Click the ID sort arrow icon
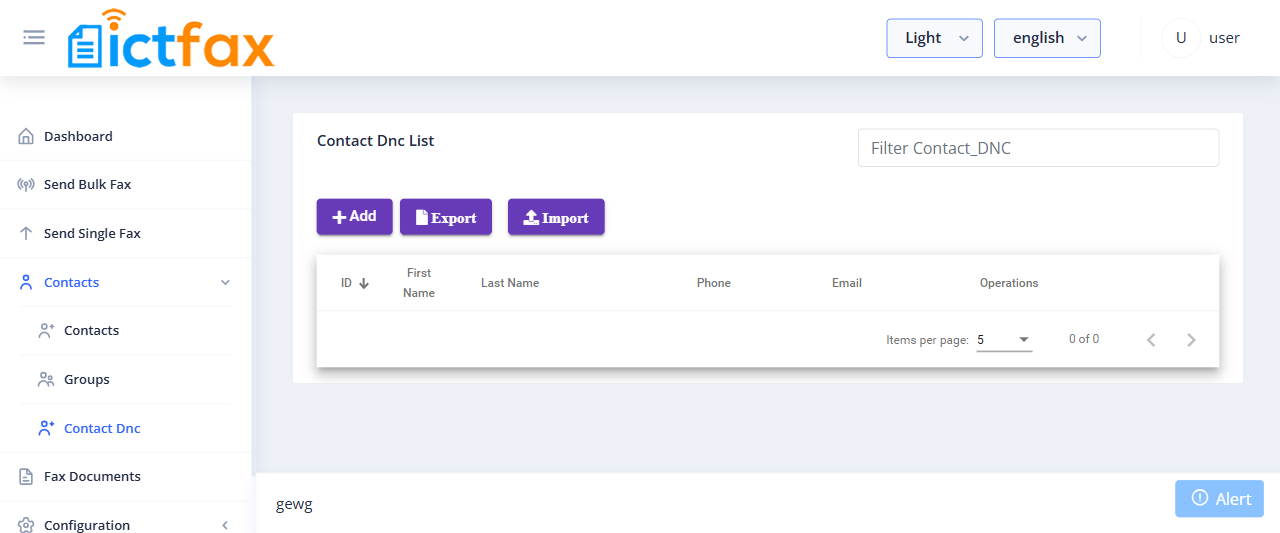Screen dimensions: 1280x533 point(364,284)
